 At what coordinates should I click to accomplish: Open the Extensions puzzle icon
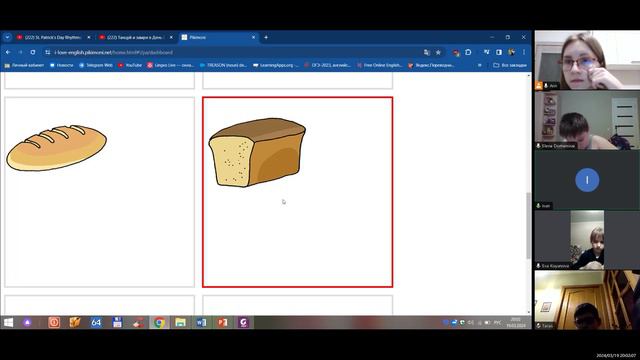point(468,52)
